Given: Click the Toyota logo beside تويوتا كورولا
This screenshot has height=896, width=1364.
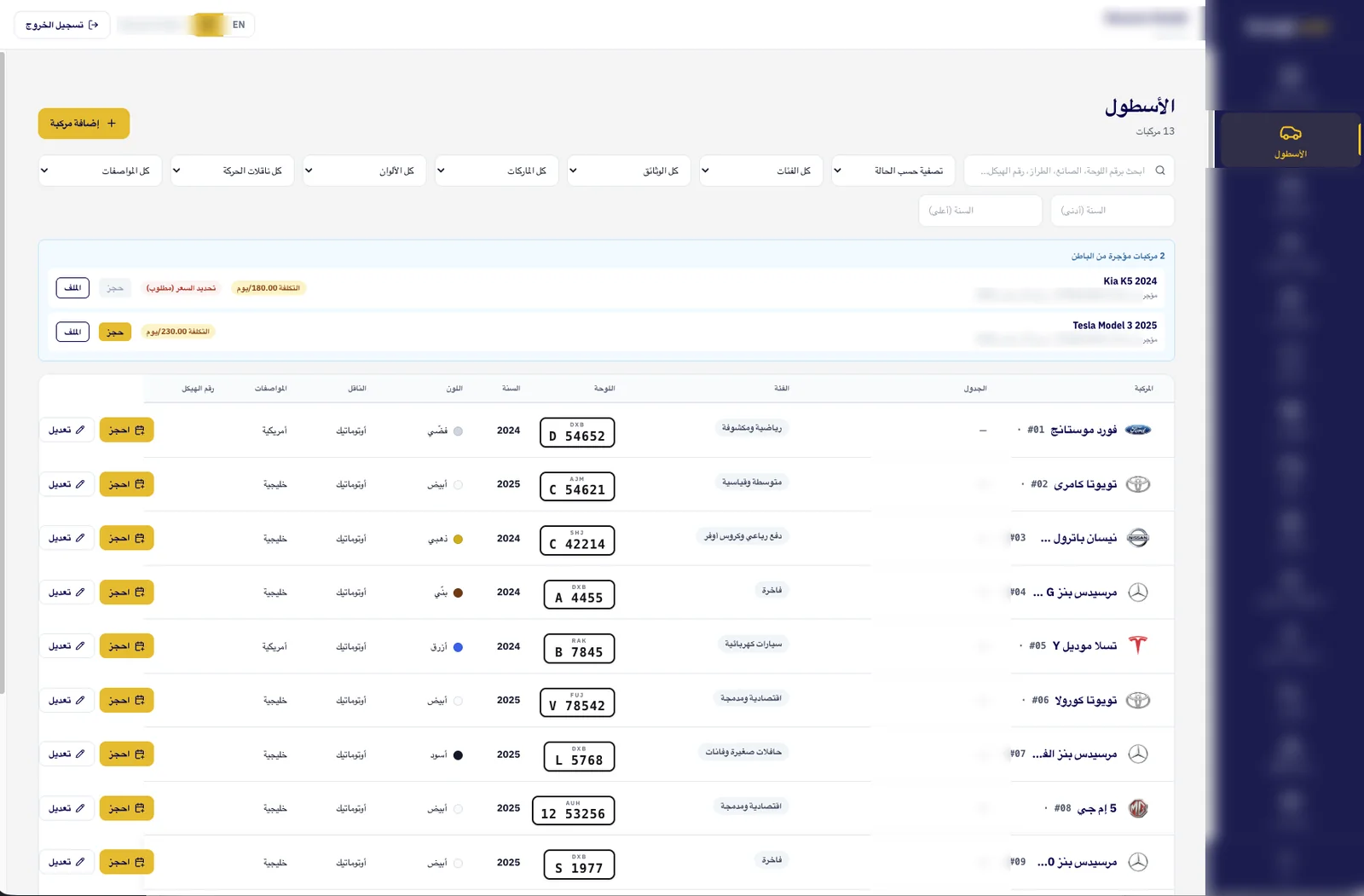Looking at the screenshot, I should click(1138, 700).
